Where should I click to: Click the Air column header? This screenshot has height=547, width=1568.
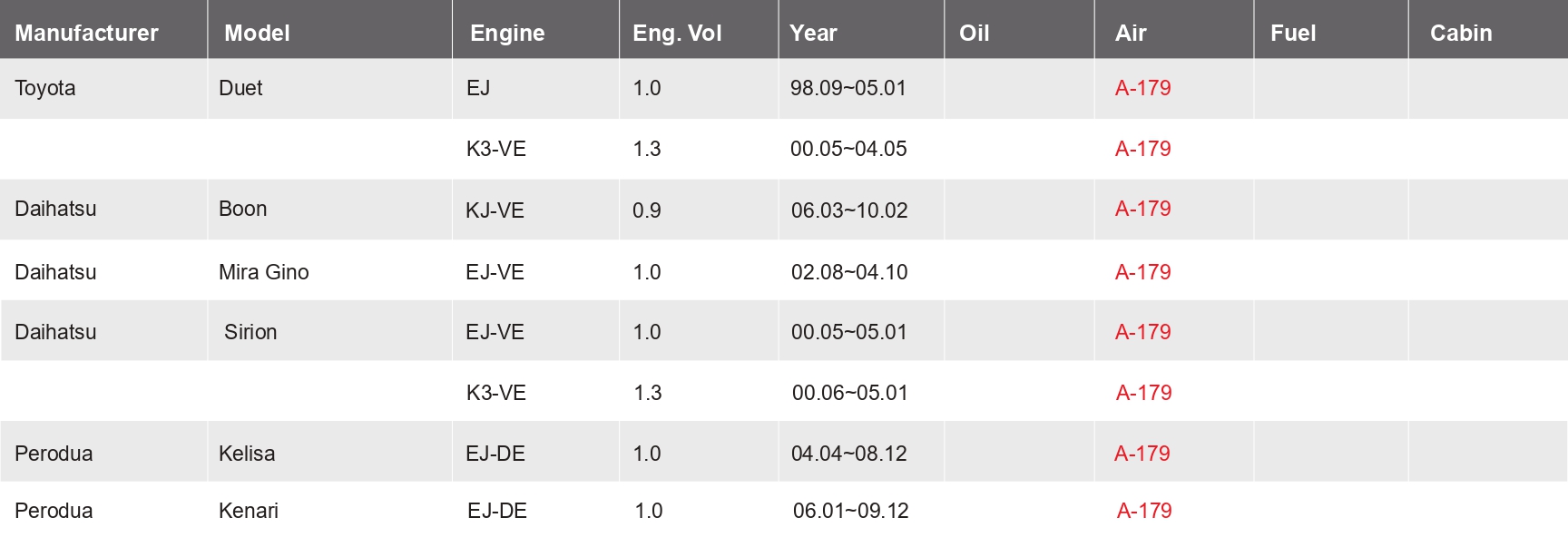(x=1131, y=34)
